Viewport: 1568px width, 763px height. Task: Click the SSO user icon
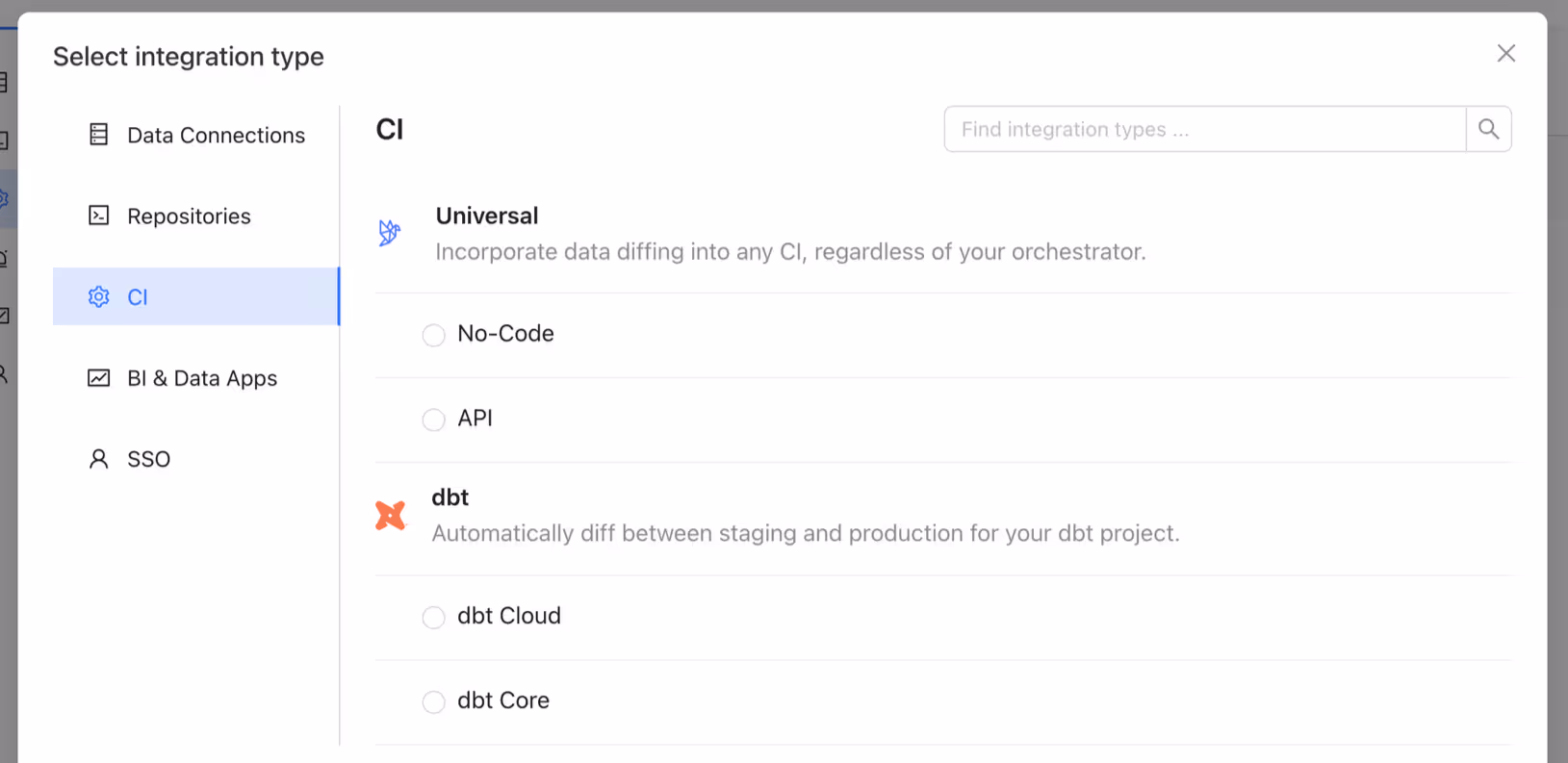pyautogui.click(x=98, y=459)
